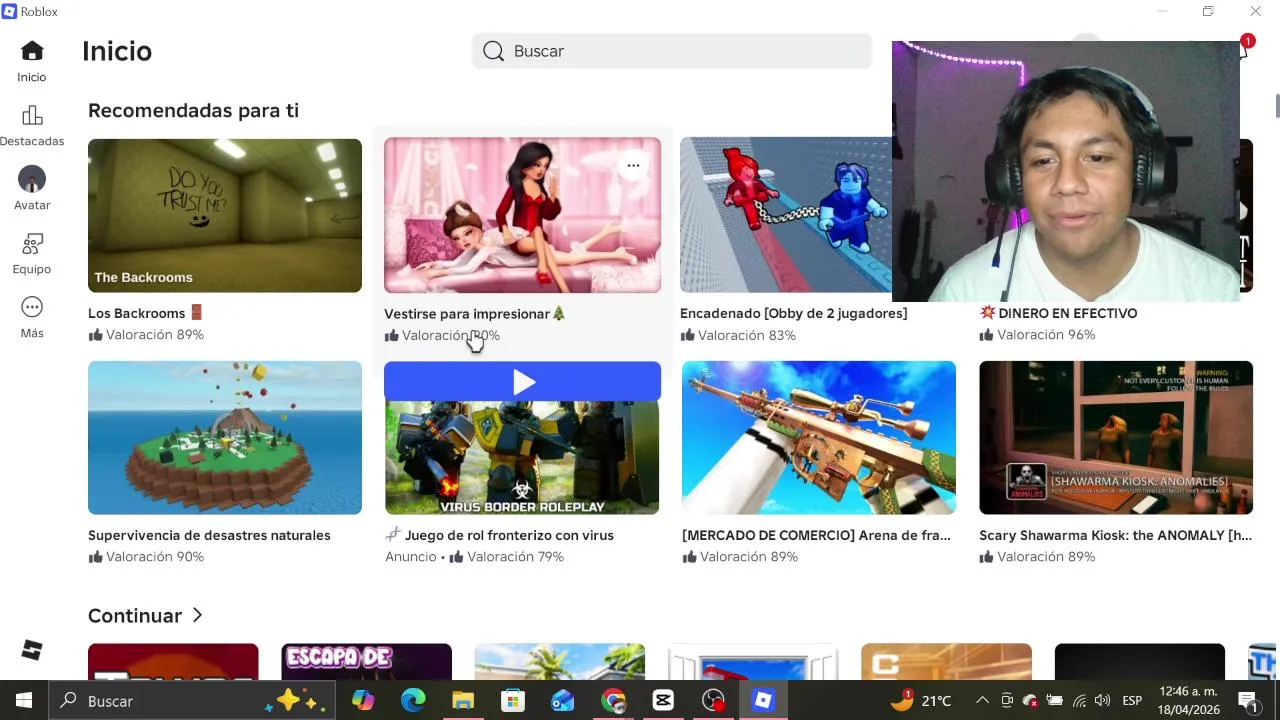Click Valoración 89% under Los Backrooms
The width and height of the screenshot is (1280, 720).
[146, 335]
